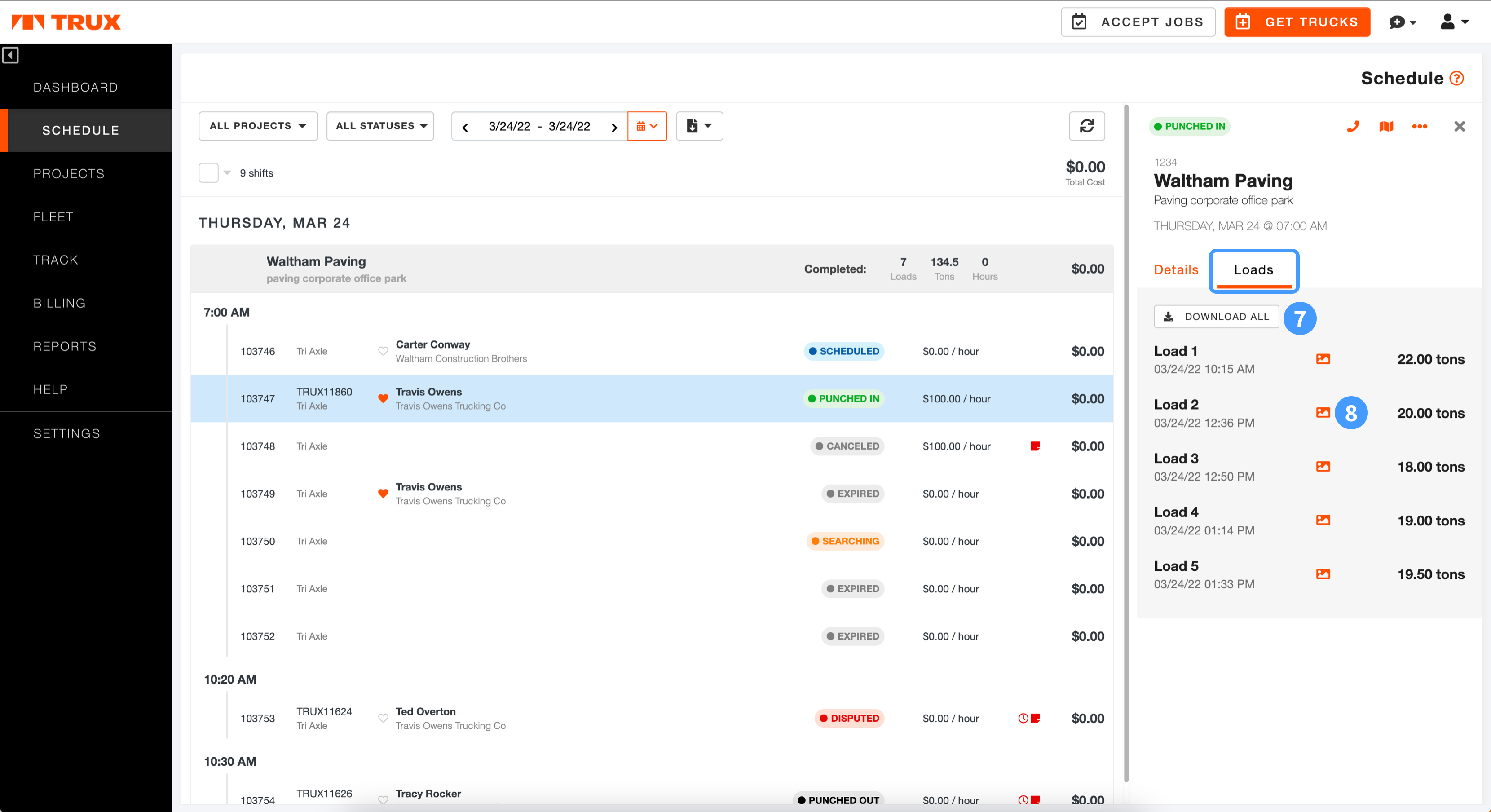Expand the All Statuses filter dropdown
This screenshot has width=1491, height=812.
pos(380,126)
